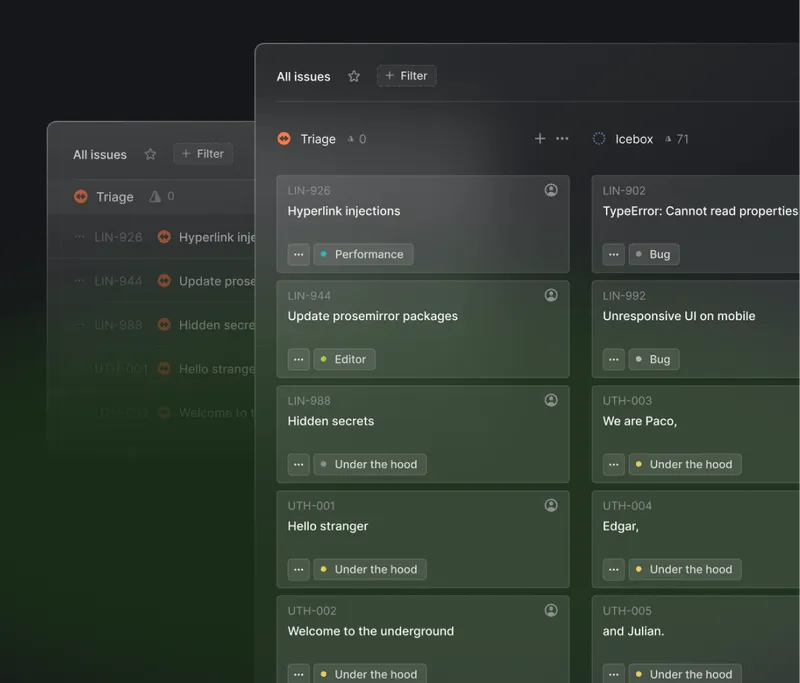Open priority menu on TypeError card

click(614, 255)
